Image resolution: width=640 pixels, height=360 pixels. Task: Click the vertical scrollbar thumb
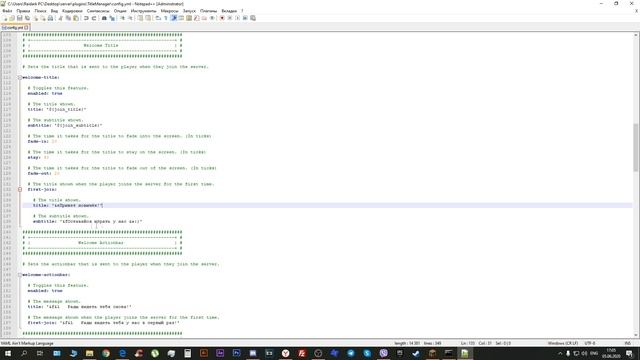pyautogui.click(x=636, y=147)
